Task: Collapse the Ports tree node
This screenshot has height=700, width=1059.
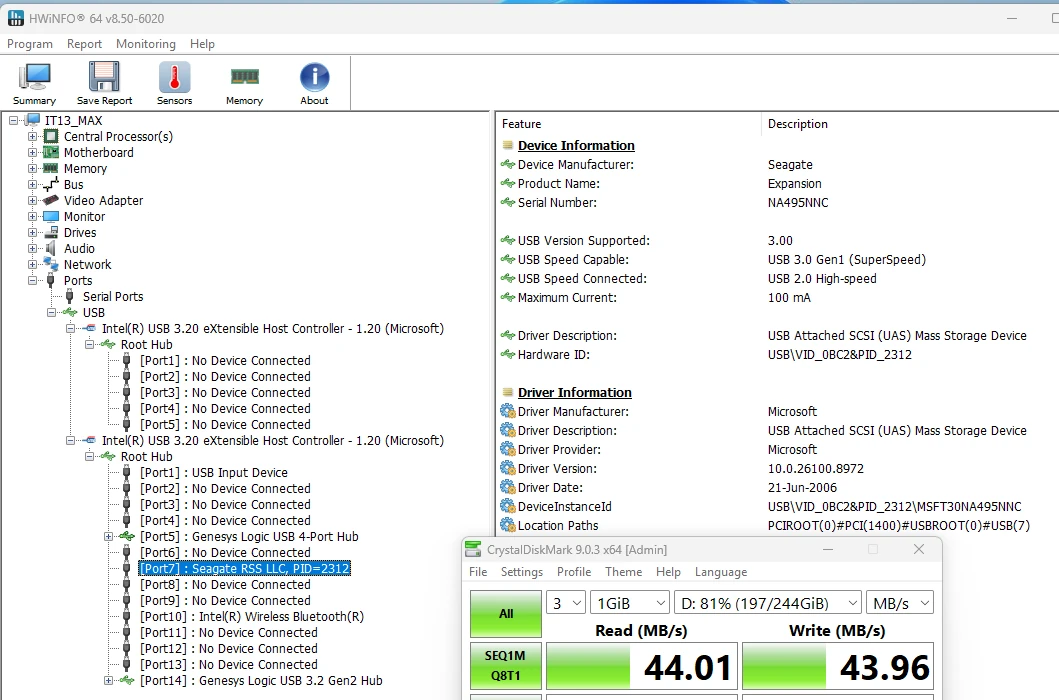Action: click(x=32, y=280)
